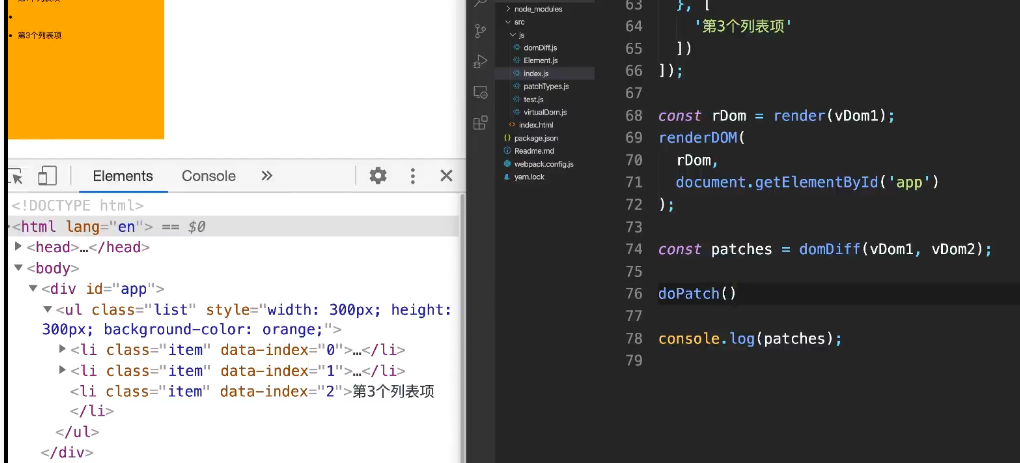The image size is (1020, 463).
Task: Click the webpack.config.js file icon
Action: [507, 164]
